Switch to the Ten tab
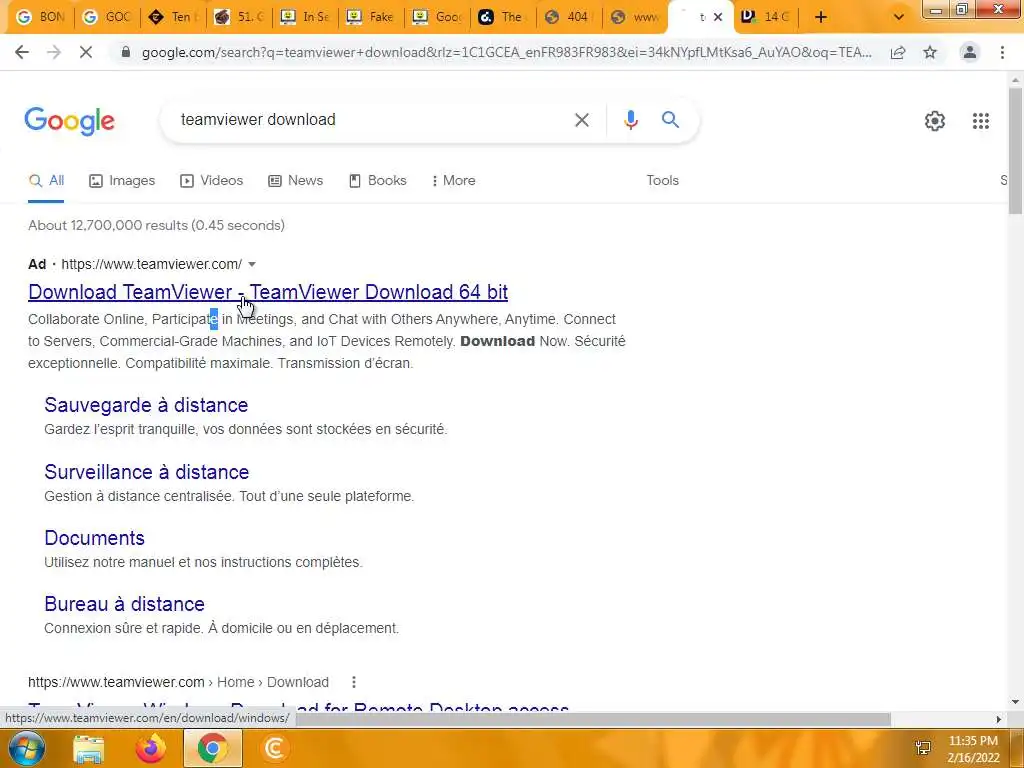1024x768 pixels. pos(172,17)
